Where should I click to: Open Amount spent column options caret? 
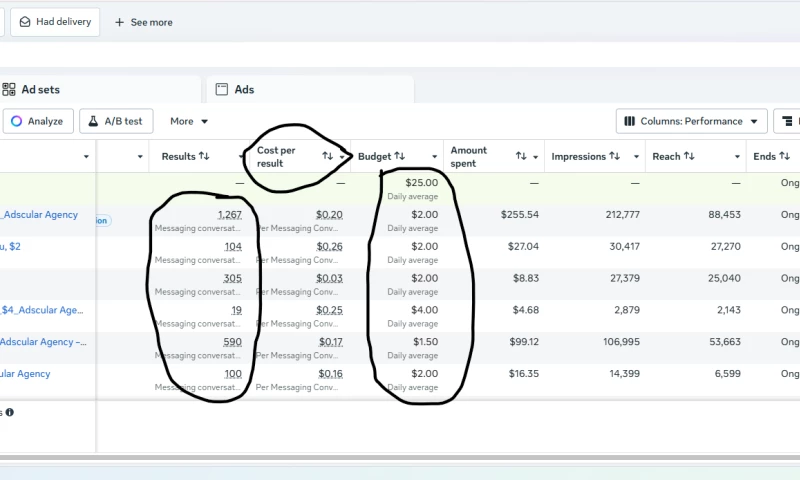(536, 157)
